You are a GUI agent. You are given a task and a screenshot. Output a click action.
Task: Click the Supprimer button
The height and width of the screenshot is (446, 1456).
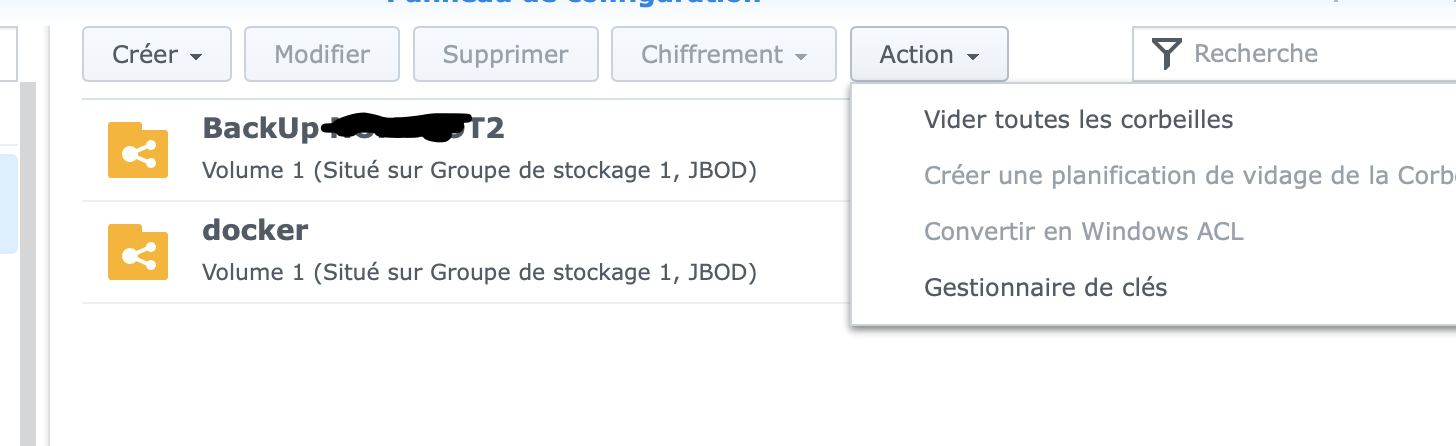[506, 54]
